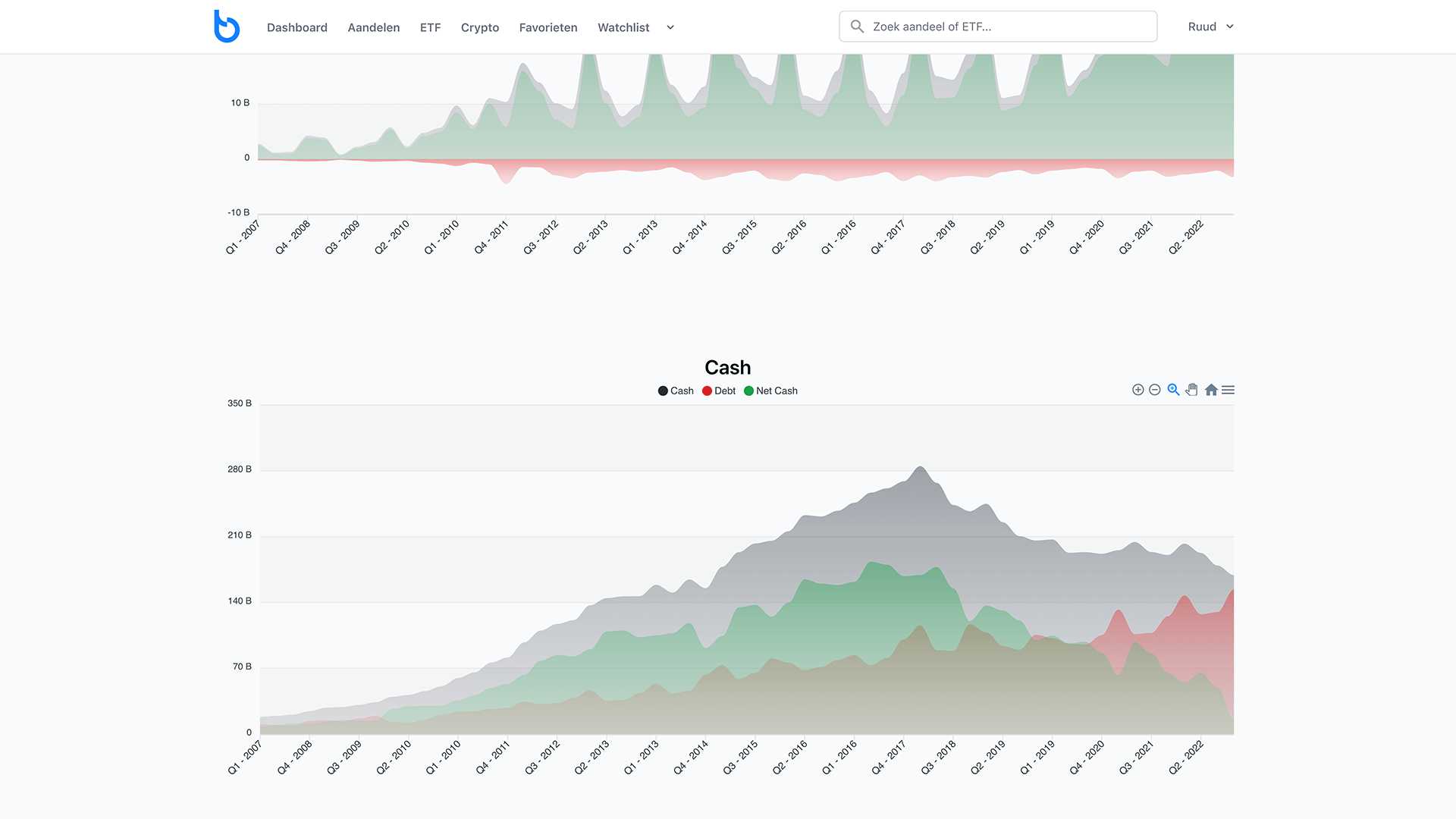Open the Watchlist page

point(623,27)
